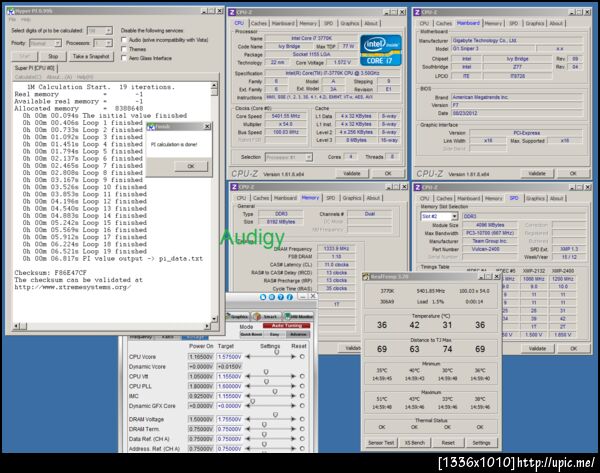Select the CPU PLL reset radio button
Viewport: 600px width, 473px height.
tap(302, 387)
